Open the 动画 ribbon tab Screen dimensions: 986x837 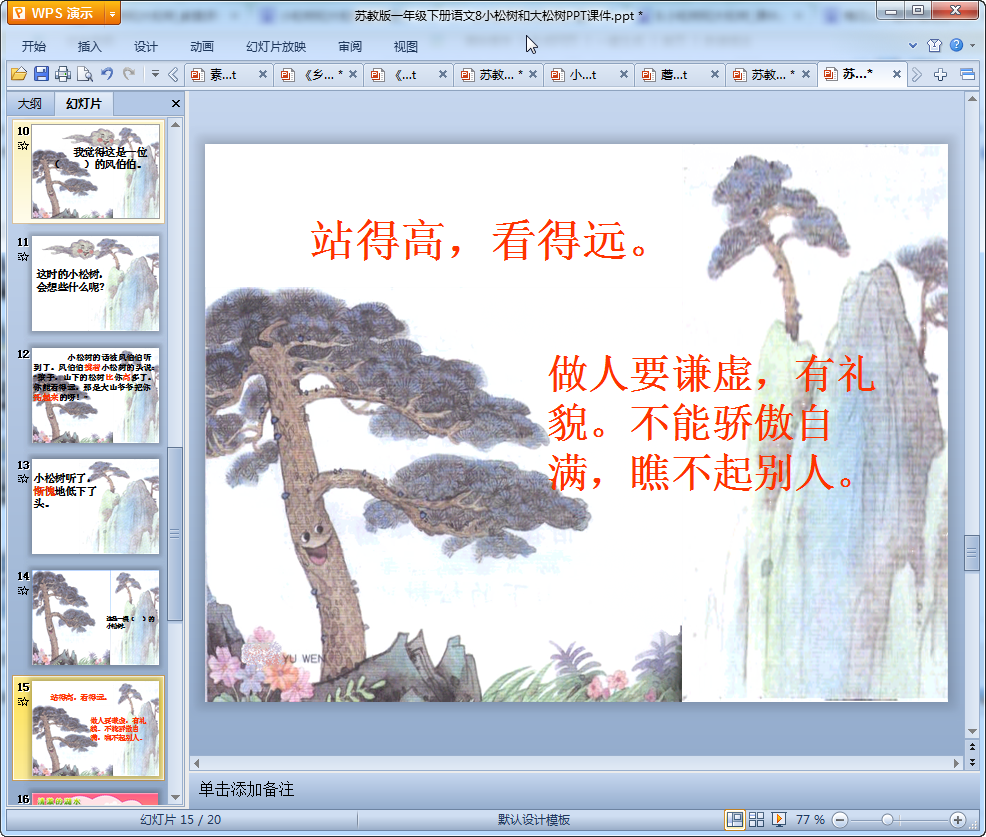(x=202, y=47)
